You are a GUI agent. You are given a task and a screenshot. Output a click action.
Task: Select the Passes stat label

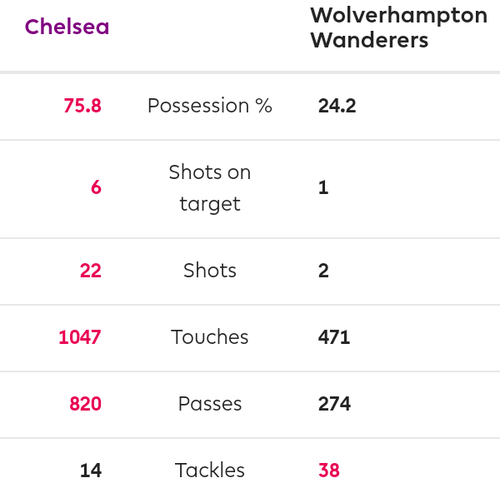click(x=210, y=404)
